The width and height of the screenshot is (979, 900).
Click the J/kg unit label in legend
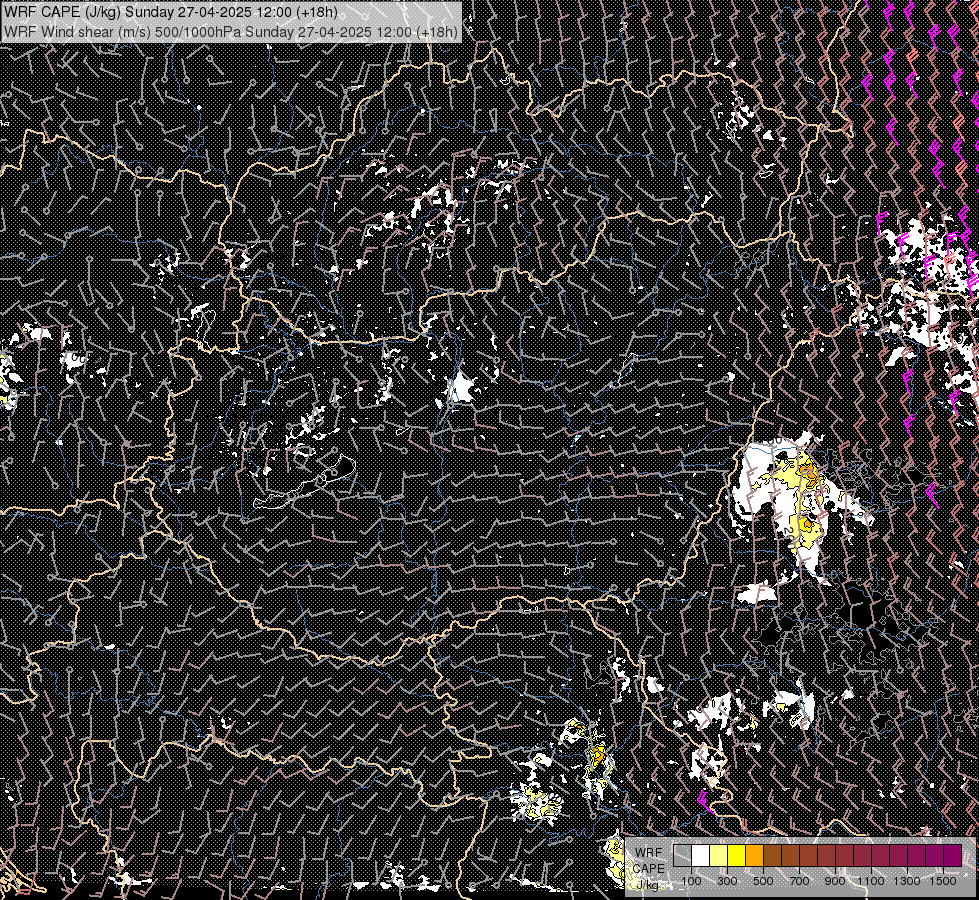coord(648,885)
